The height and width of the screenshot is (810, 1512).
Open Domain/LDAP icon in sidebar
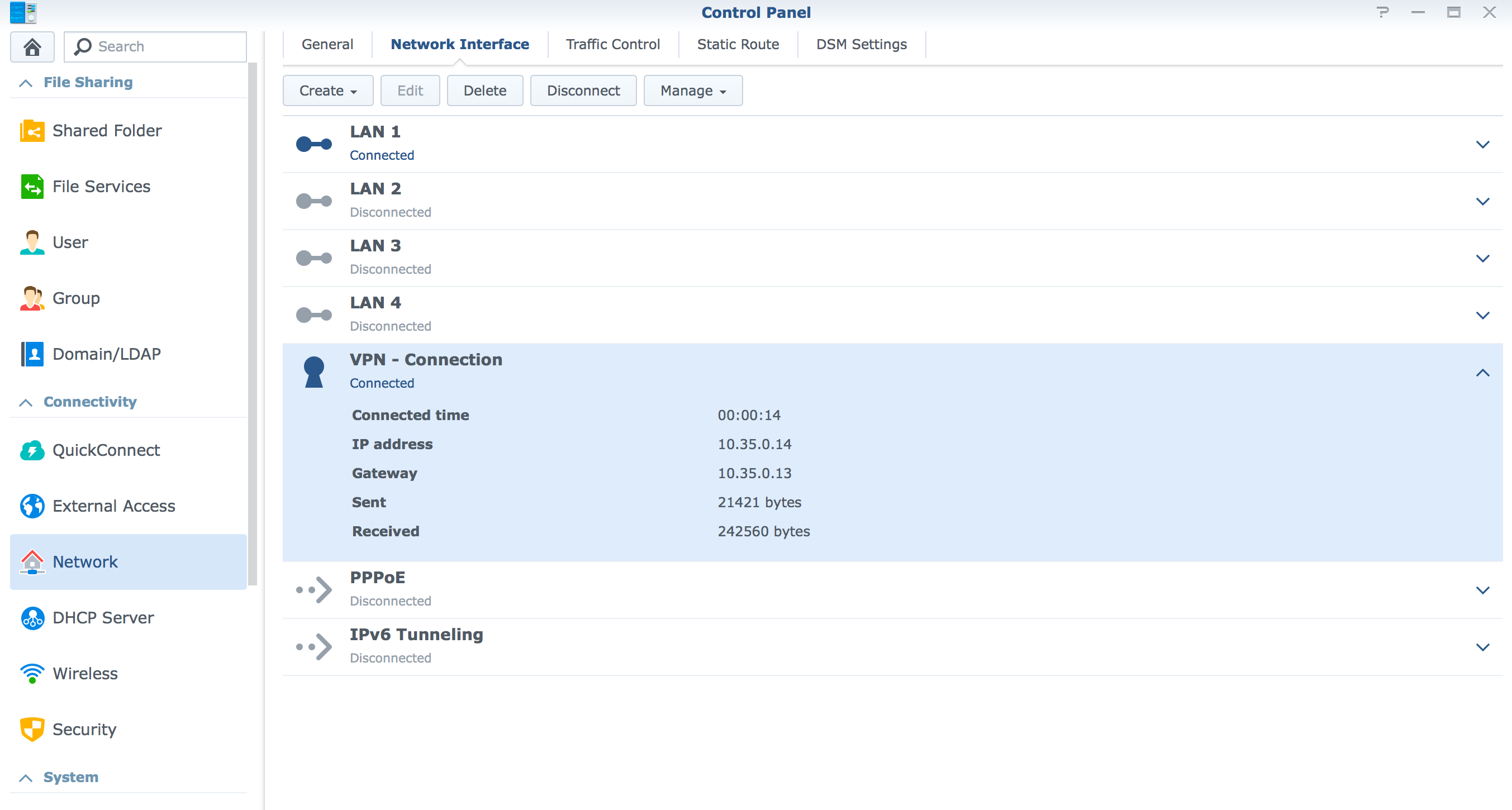click(32, 354)
